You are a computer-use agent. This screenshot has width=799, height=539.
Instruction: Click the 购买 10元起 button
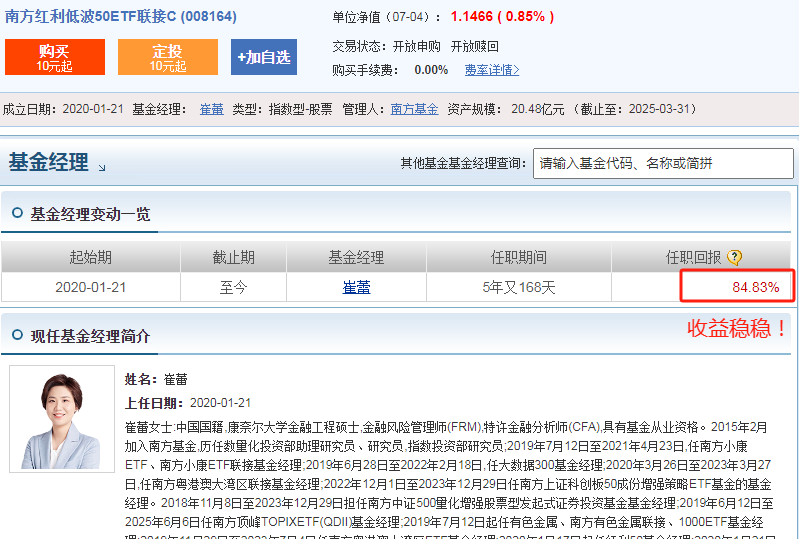click(55, 57)
